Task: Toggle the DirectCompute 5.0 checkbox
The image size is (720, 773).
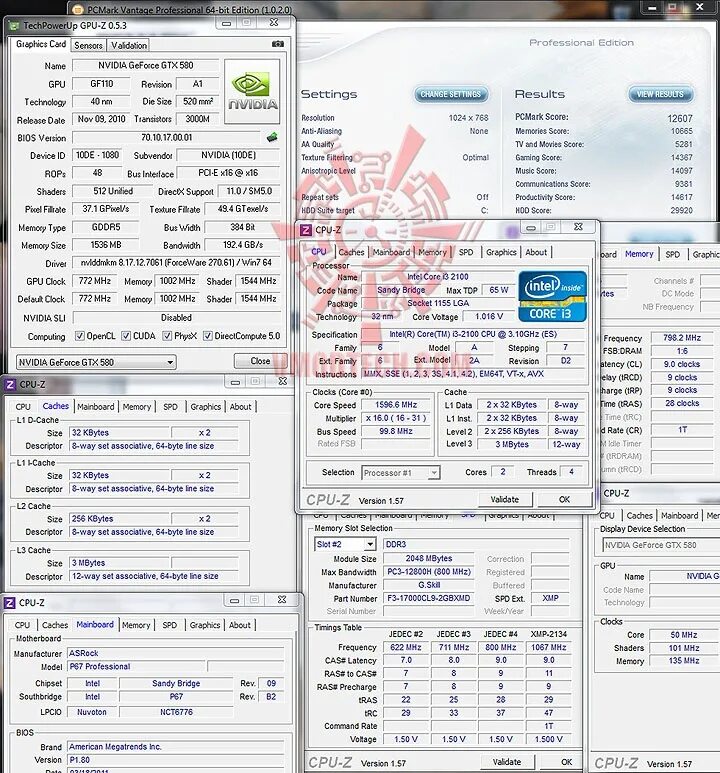Action: [x=208, y=336]
